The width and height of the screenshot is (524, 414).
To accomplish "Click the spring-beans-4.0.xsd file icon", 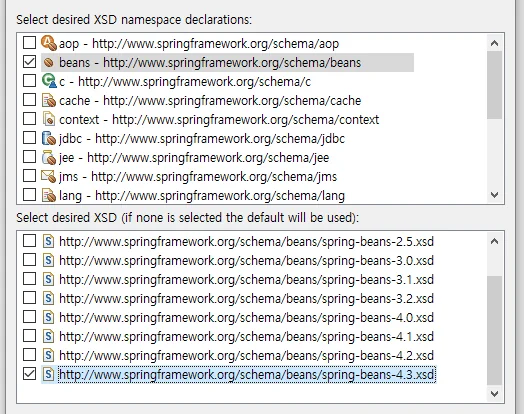I will click(48, 317).
